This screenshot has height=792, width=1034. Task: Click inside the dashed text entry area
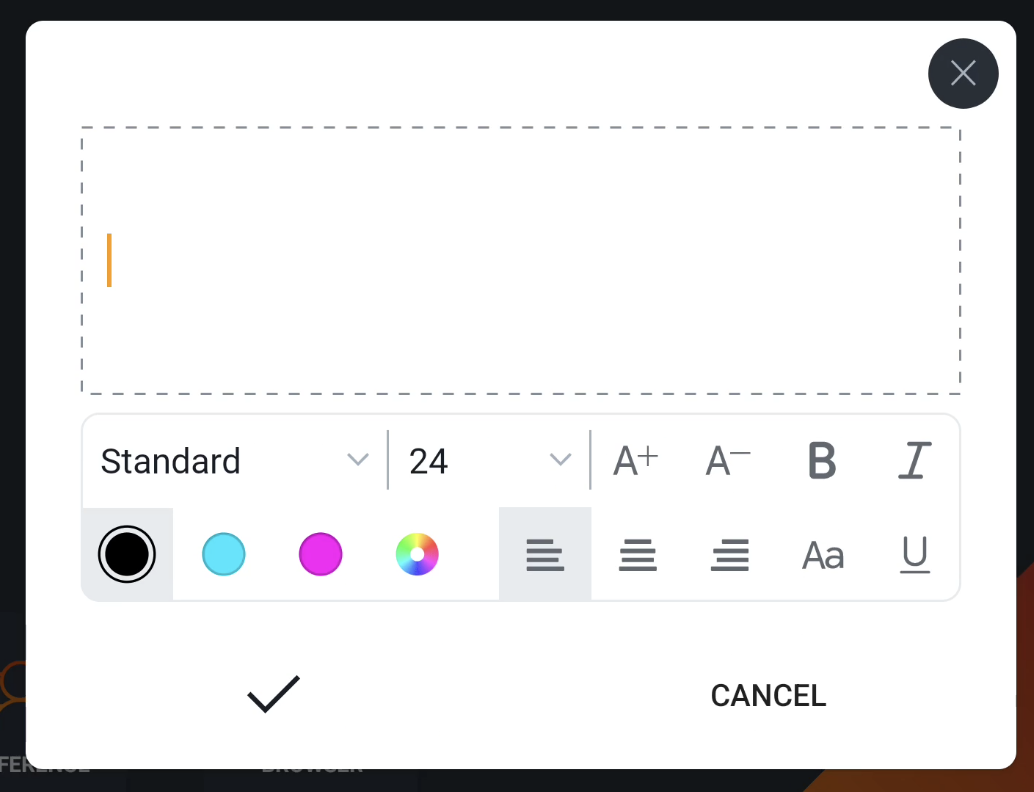click(x=520, y=258)
